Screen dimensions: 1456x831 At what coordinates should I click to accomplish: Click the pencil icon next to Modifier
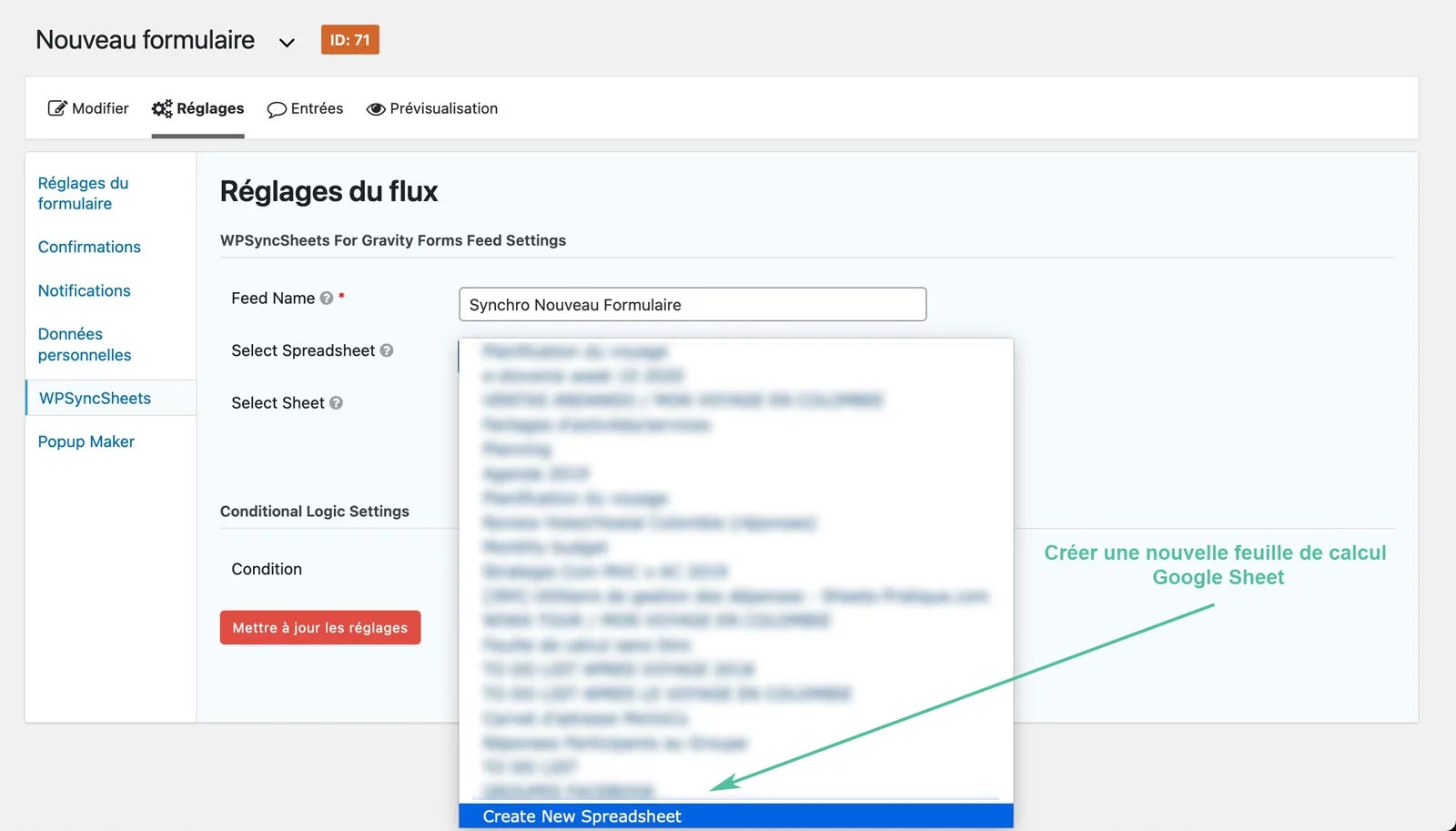(x=58, y=107)
